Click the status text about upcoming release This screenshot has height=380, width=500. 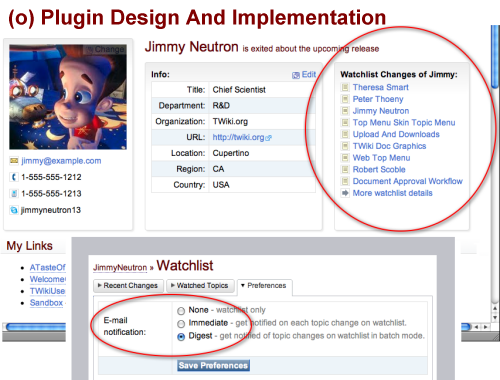[311, 49]
